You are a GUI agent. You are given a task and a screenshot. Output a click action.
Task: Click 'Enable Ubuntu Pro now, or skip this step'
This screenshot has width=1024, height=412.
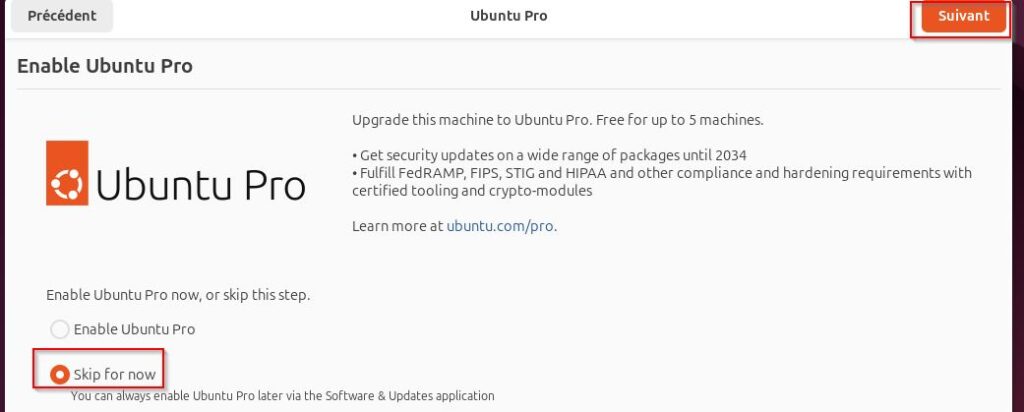click(178, 295)
